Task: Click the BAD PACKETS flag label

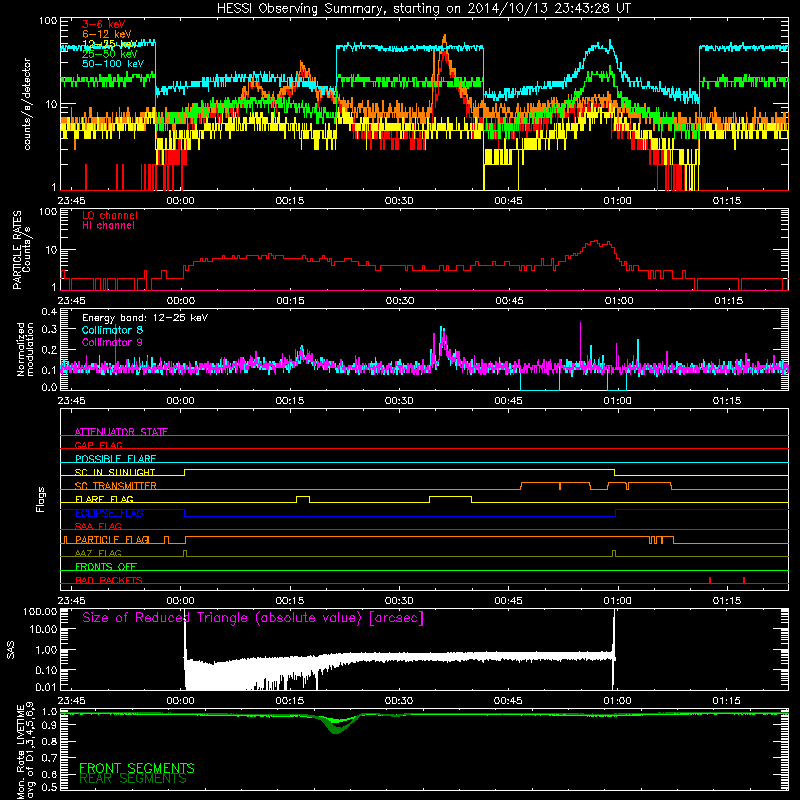Action: point(109,580)
